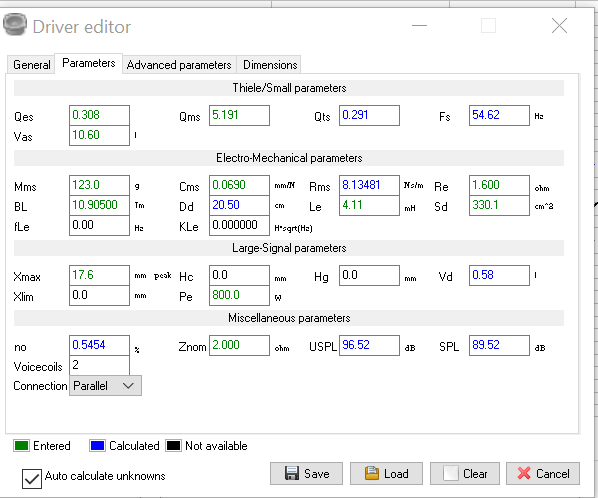Screen dimensions: 598x498
Task: Click the floppy disk Save icon
Action: pos(292,473)
